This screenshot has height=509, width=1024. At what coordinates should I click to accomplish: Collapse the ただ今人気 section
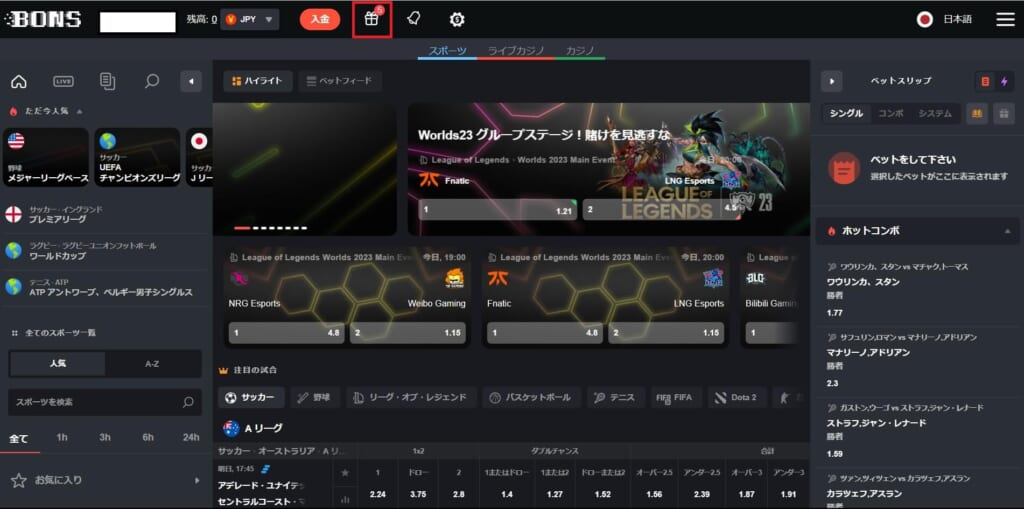coord(80,112)
